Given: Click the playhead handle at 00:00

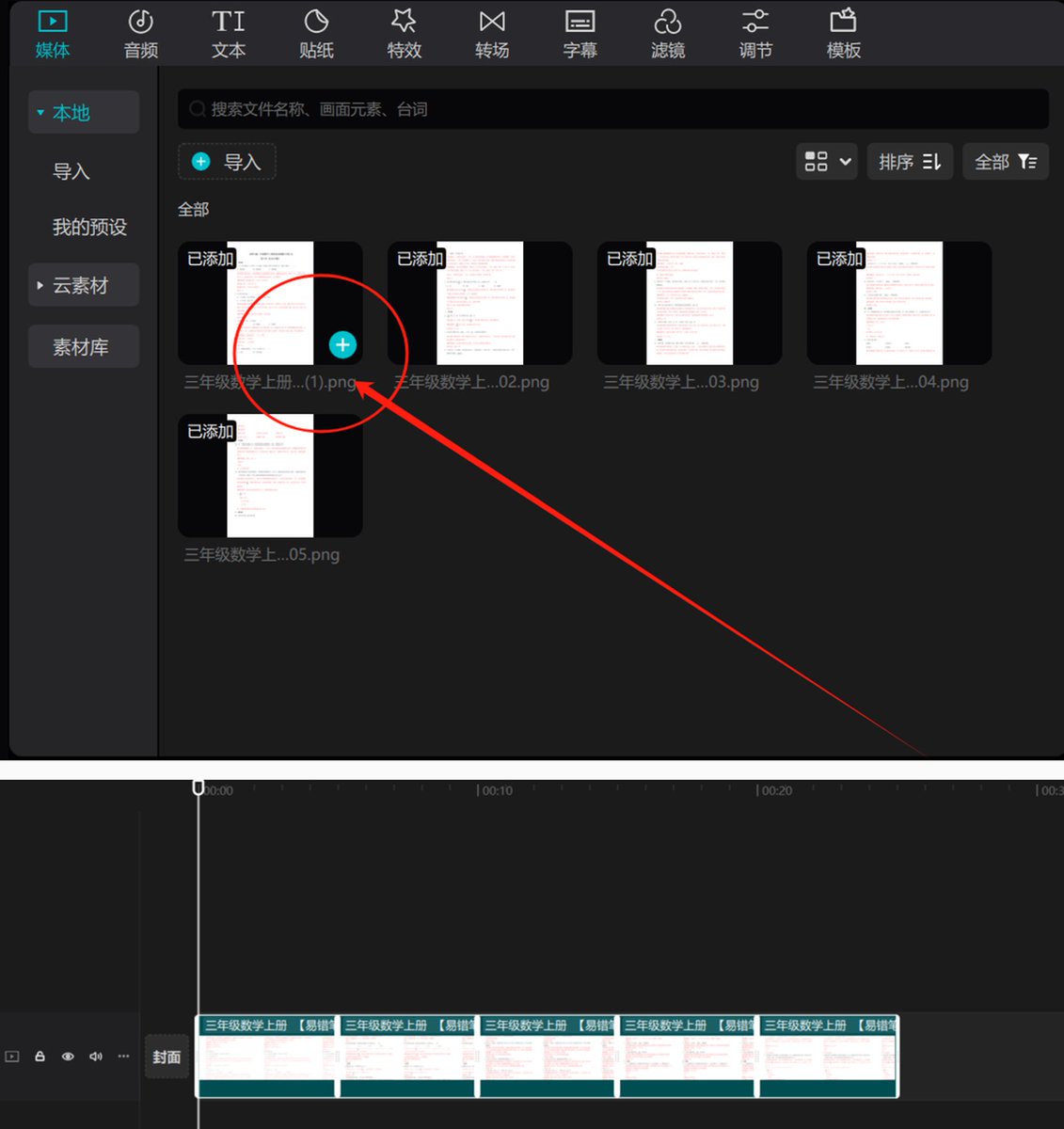Looking at the screenshot, I should (x=199, y=787).
